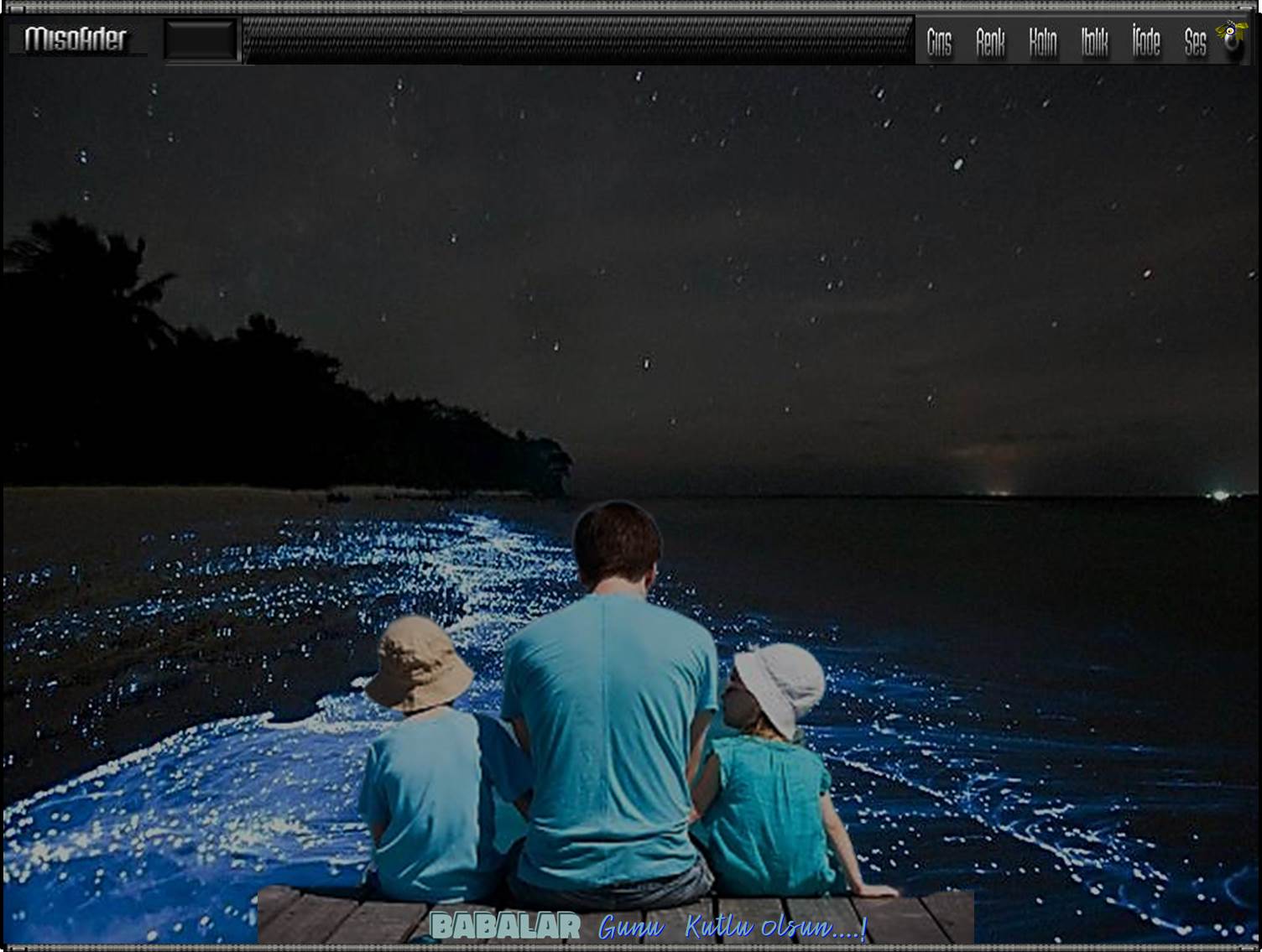Image resolution: width=1262 pixels, height=952 pixels.
Task: Click into the textured message input bar
Action: [x=577, y=39]
